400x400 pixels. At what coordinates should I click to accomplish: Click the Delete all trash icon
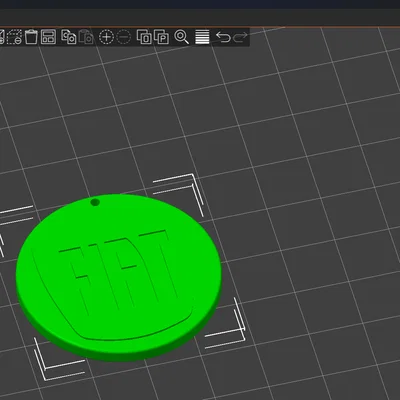click(x=31, y=37)
